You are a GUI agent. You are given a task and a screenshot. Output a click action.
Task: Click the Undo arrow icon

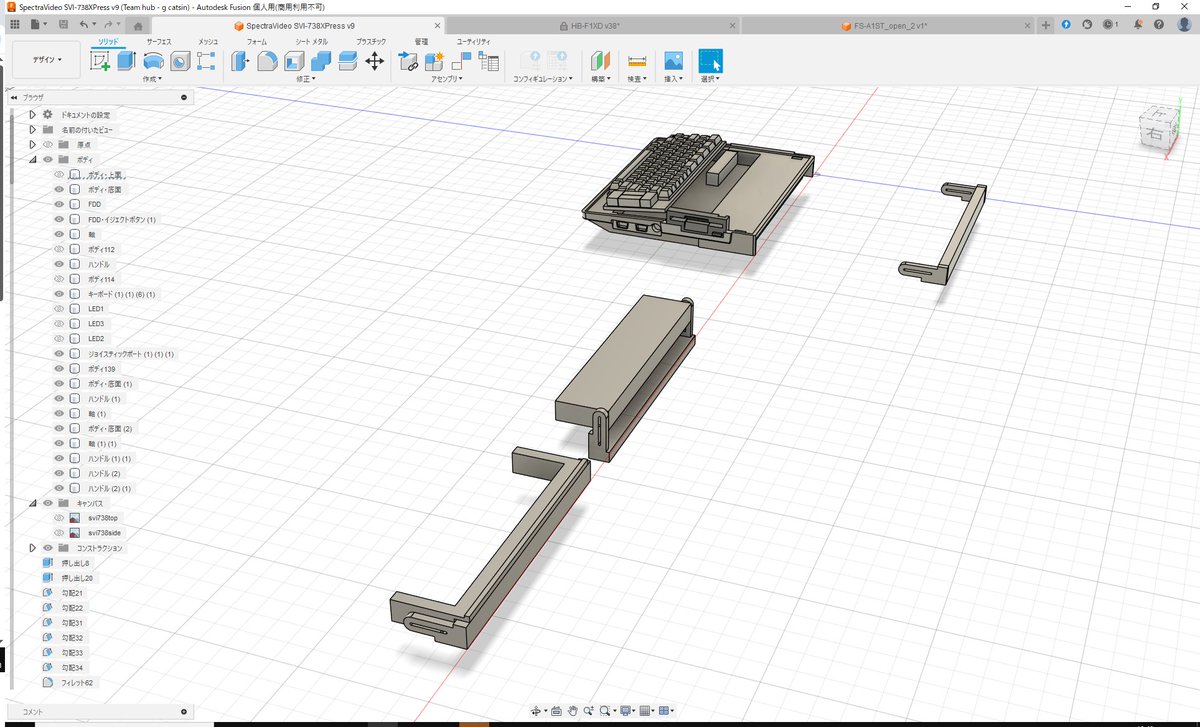pos(83,23)
